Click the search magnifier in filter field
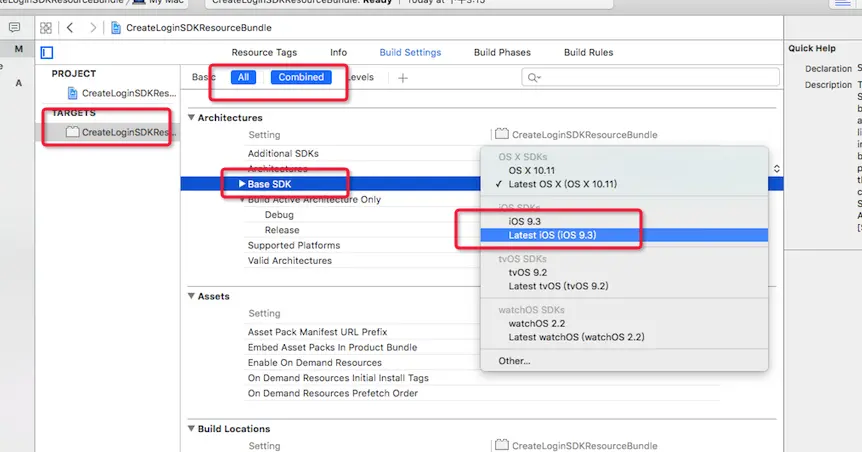862x452 pixels. pyautogui.click(x=533, y=78)
